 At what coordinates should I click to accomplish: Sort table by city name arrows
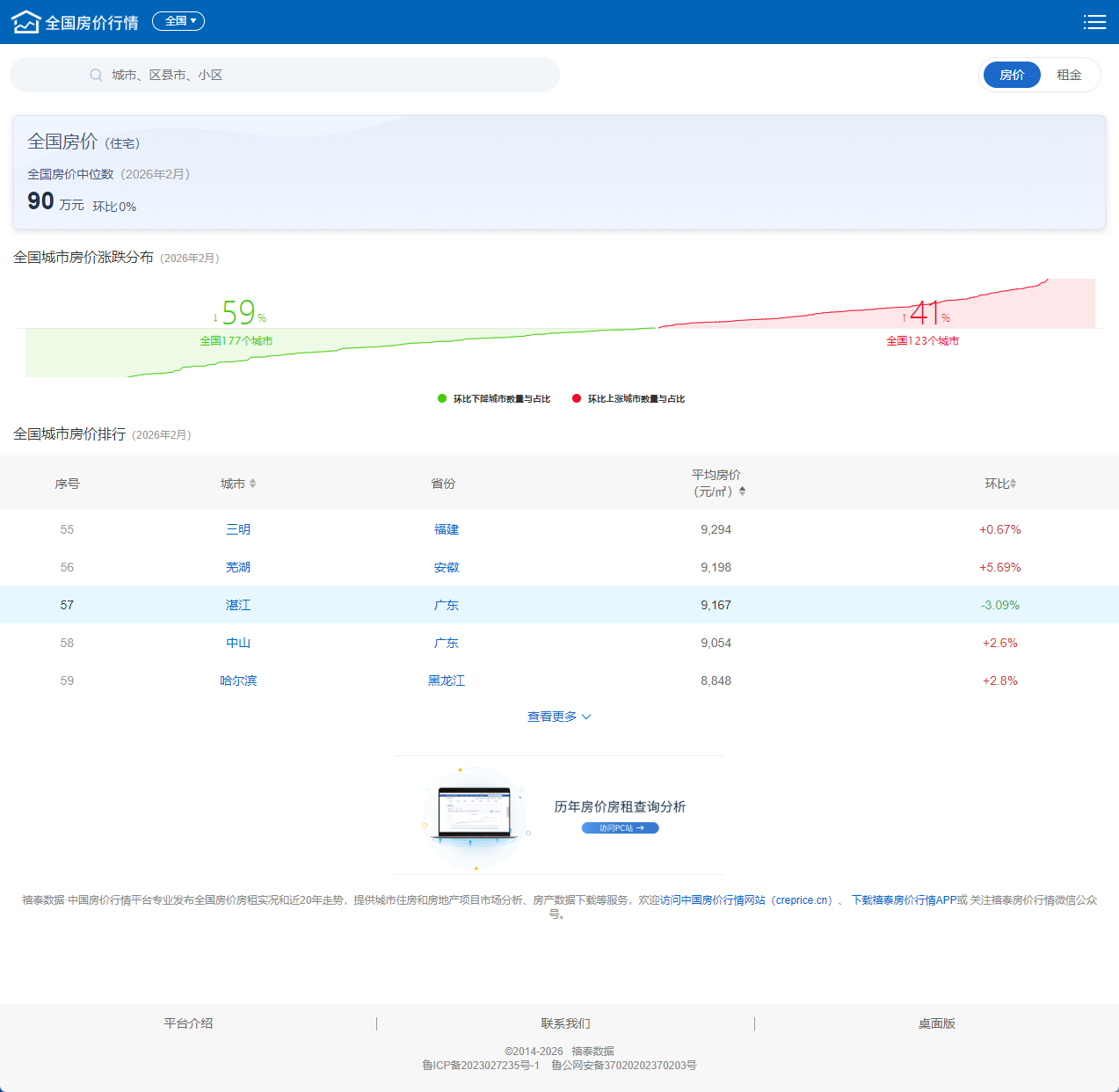coord(253,484)
